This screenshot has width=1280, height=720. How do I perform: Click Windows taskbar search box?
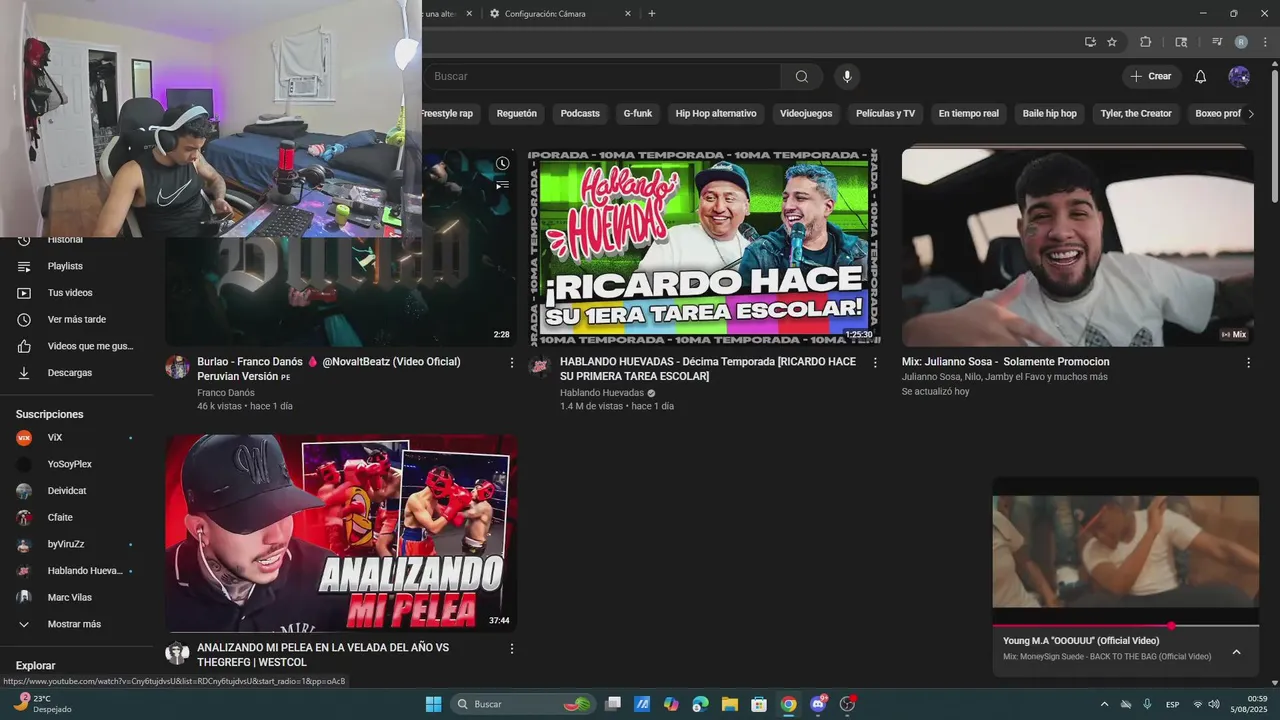pos(522,704)
